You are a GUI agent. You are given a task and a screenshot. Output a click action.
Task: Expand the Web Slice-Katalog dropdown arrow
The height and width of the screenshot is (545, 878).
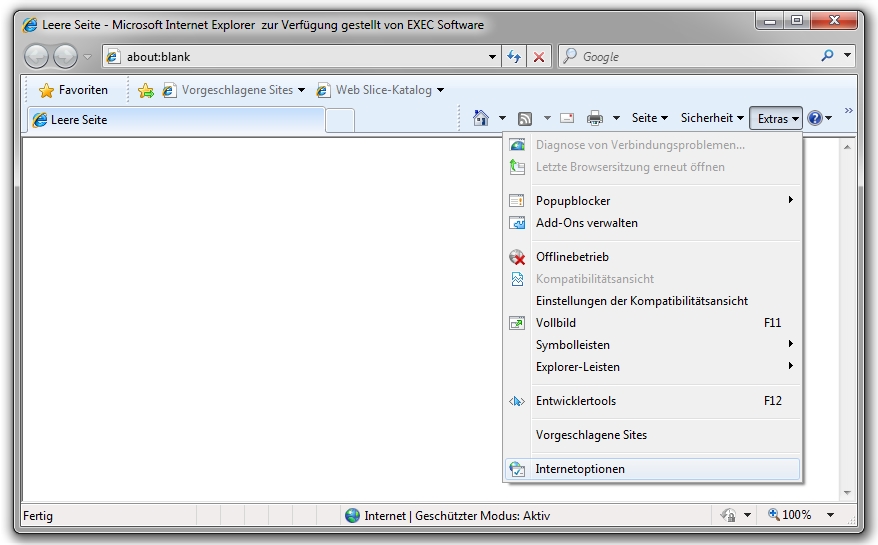coord(440,90)
